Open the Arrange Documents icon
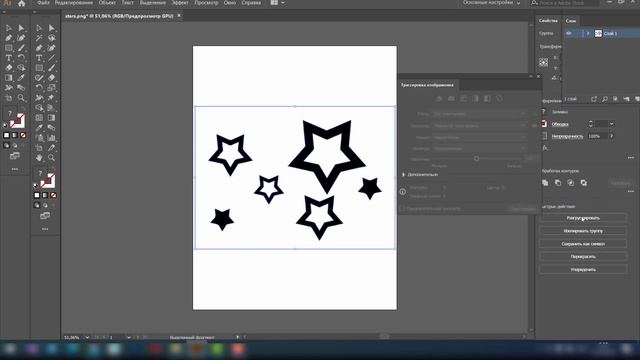The height and width of the screenshot is (360, 640). [x=274, y=2]
